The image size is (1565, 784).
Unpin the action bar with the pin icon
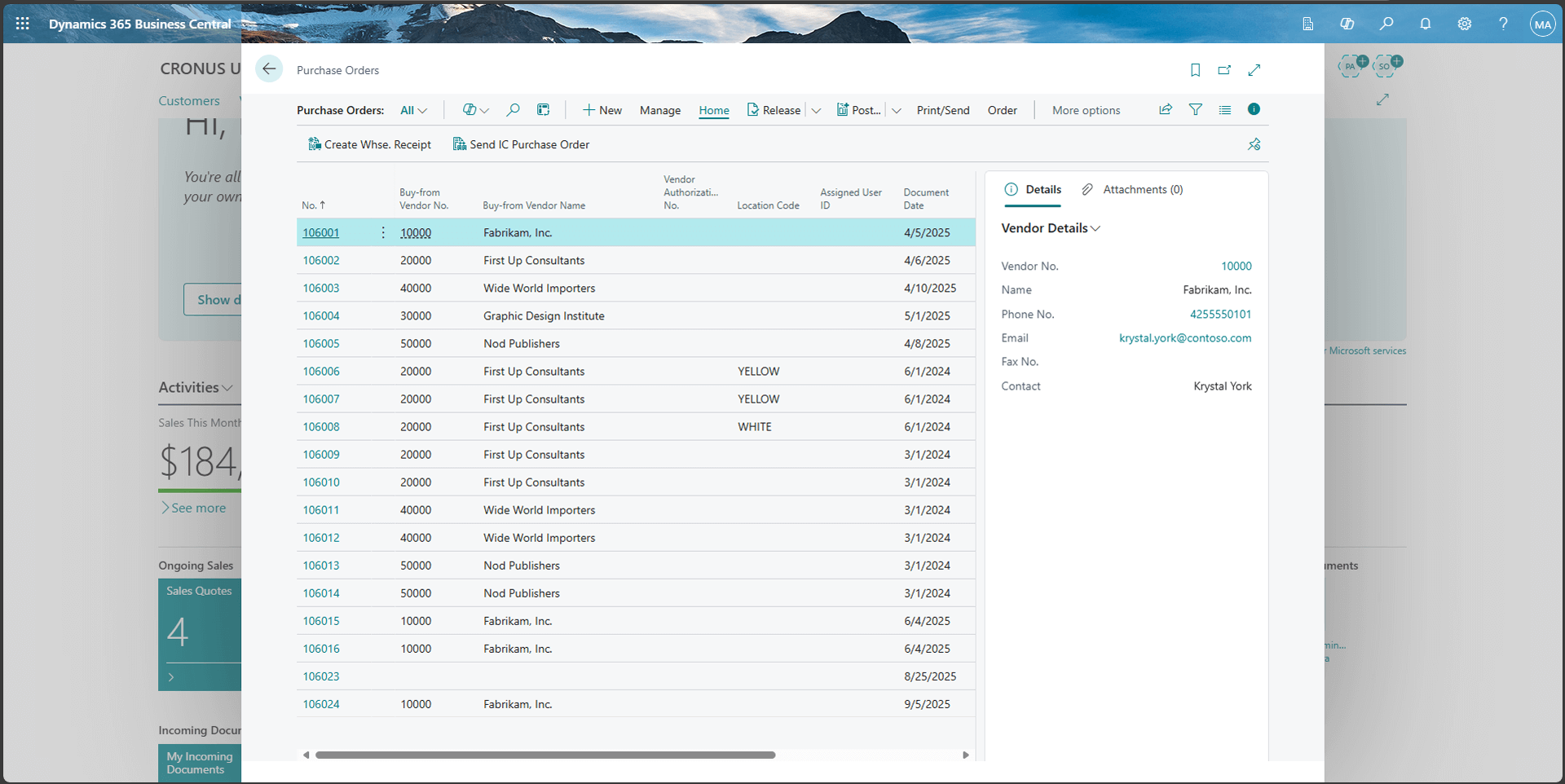(1254, 144)
